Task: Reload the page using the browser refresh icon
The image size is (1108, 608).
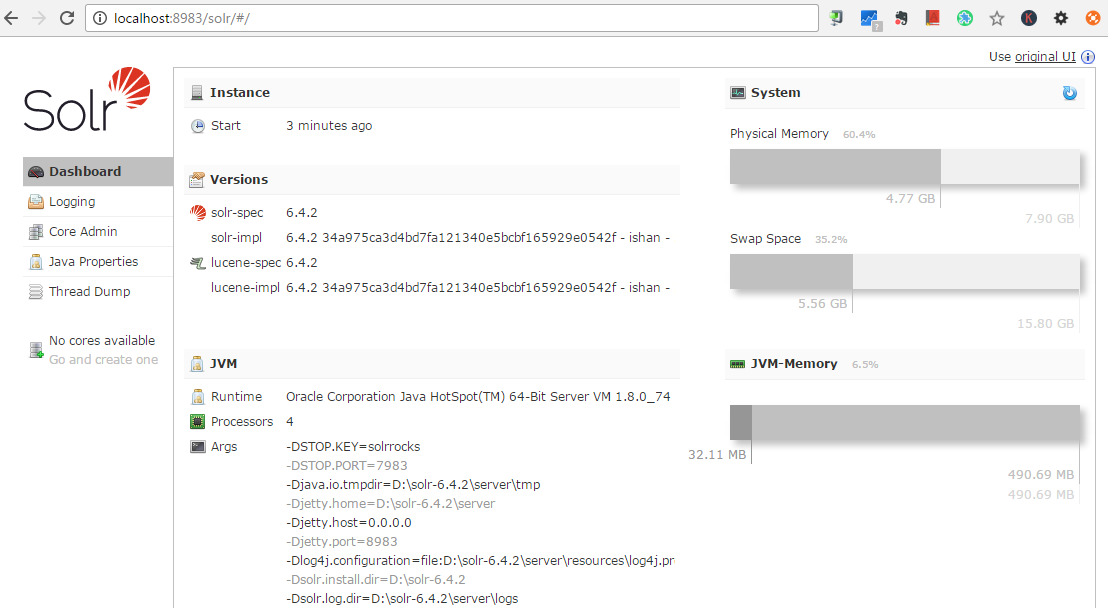Action: (x=67, y=17)
